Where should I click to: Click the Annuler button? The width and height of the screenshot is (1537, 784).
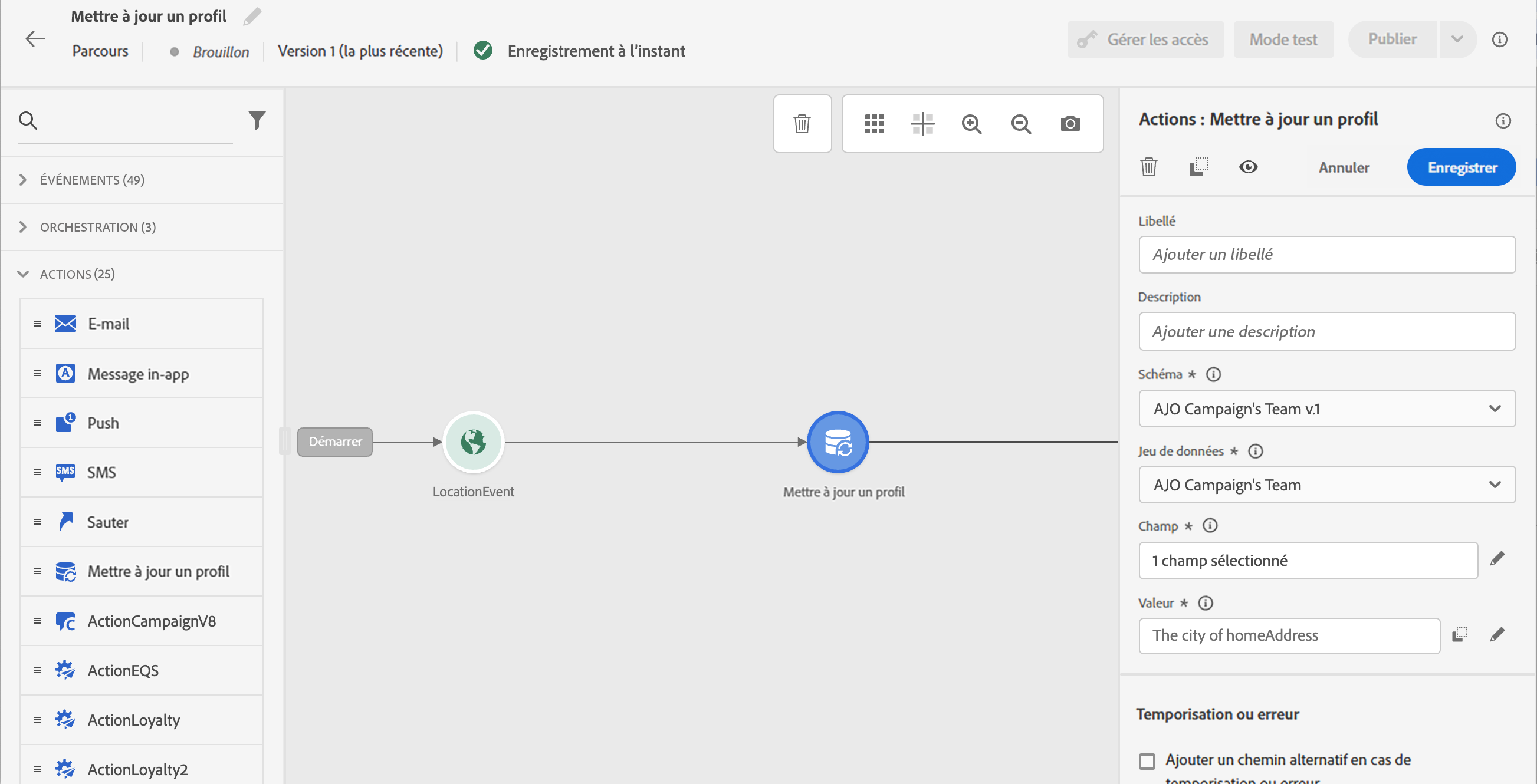click(x=1344, y=167)
